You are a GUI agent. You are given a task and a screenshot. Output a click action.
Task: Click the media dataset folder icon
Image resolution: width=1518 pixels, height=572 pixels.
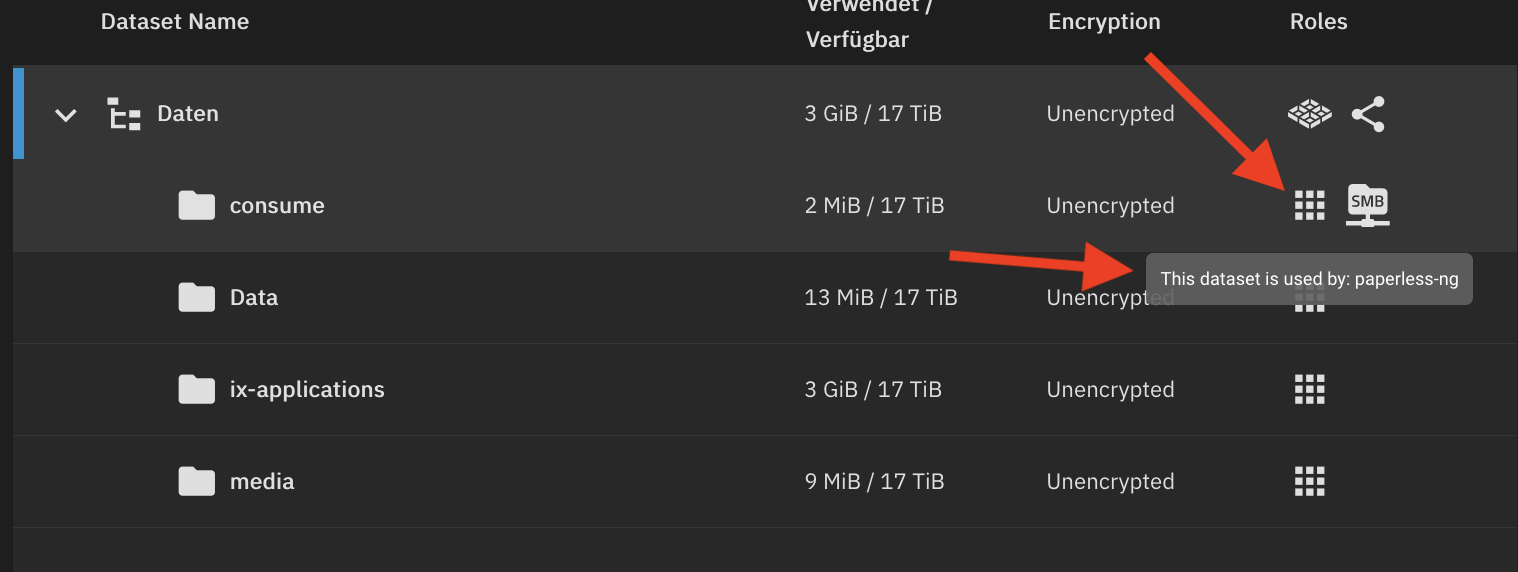tap(197, 482)
